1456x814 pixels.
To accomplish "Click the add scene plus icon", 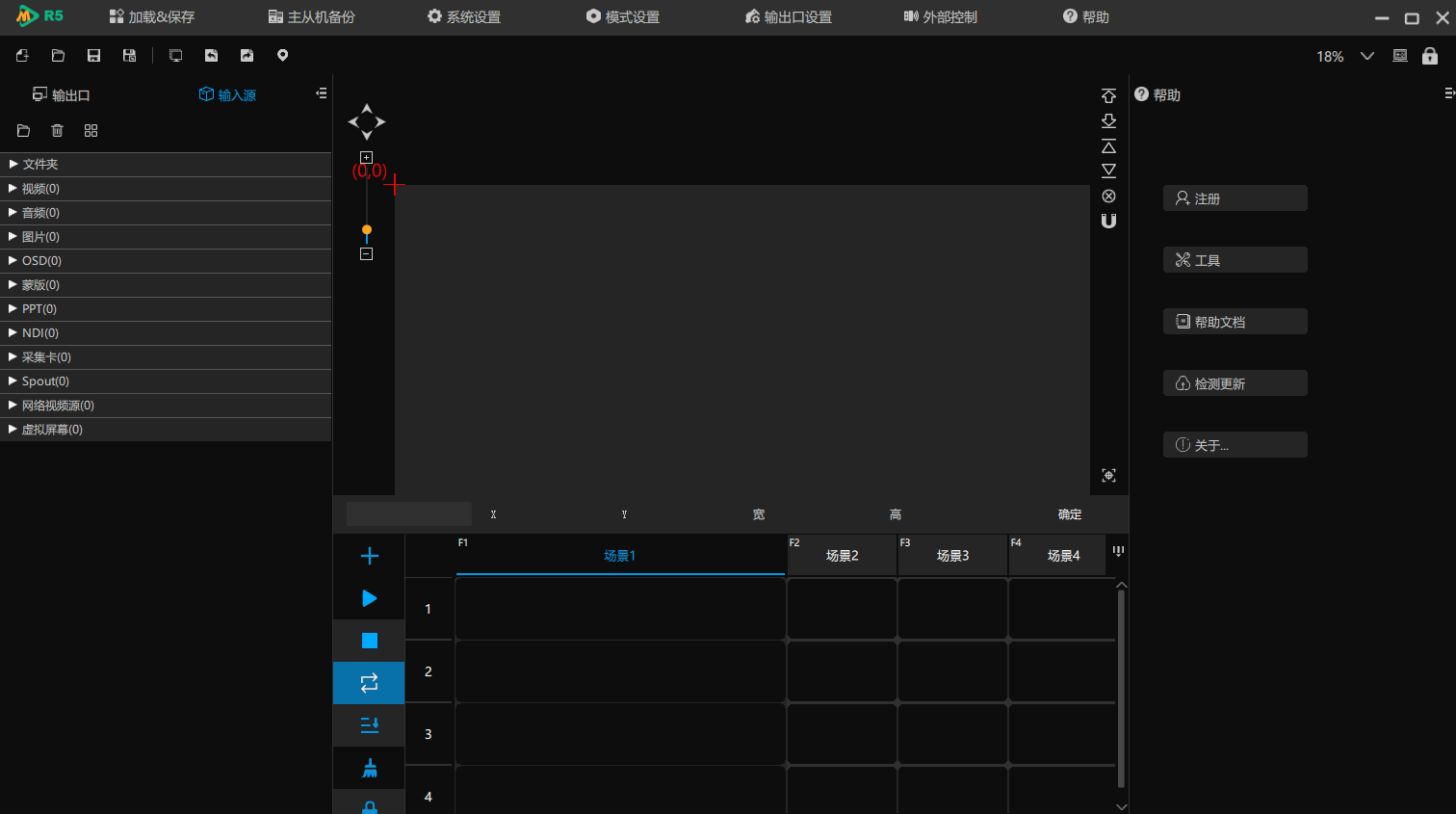I will (x=369, y=556).
